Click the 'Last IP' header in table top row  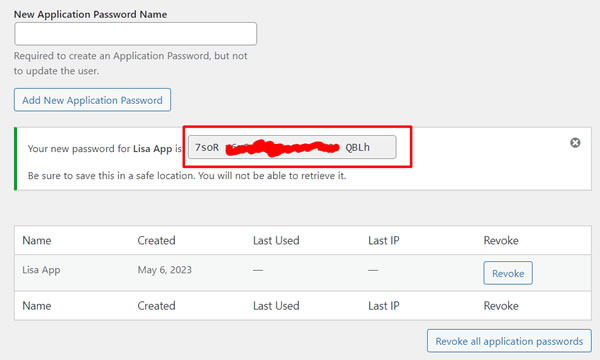(383, 241)
